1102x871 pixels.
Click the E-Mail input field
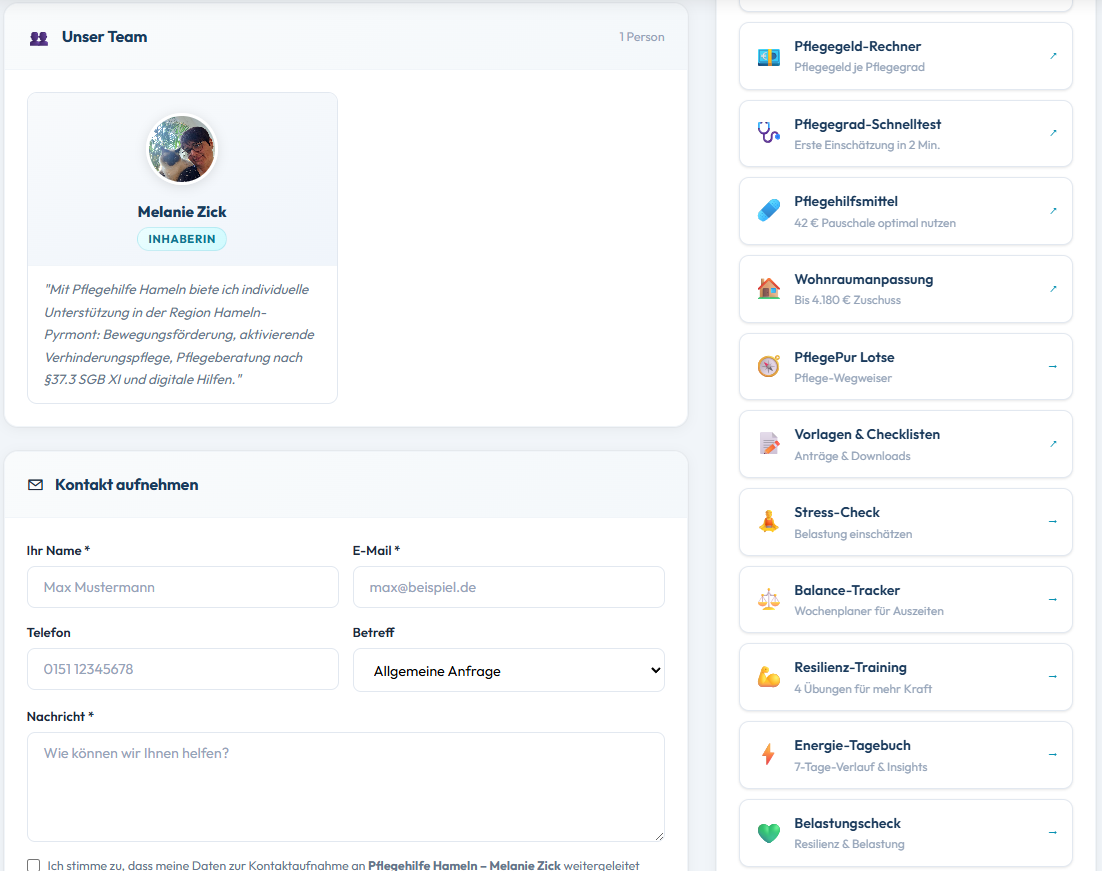(508, 587)
